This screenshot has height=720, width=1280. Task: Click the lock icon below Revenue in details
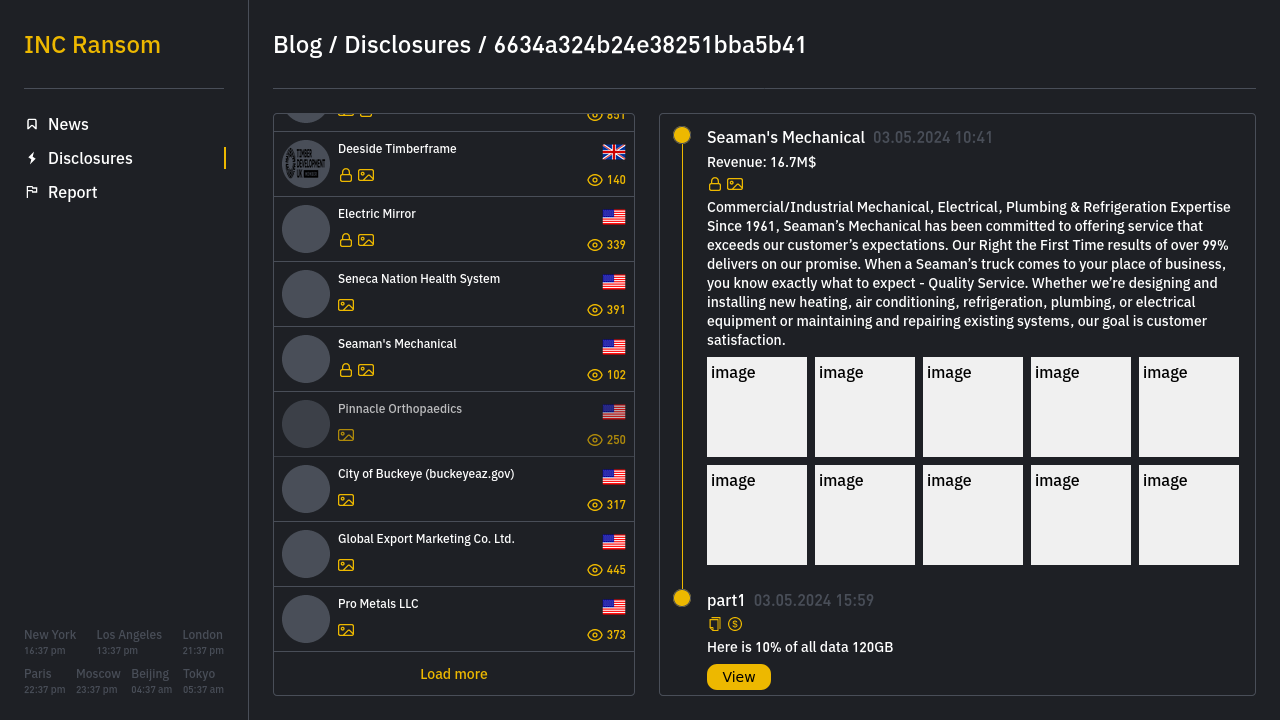point(715,184)
